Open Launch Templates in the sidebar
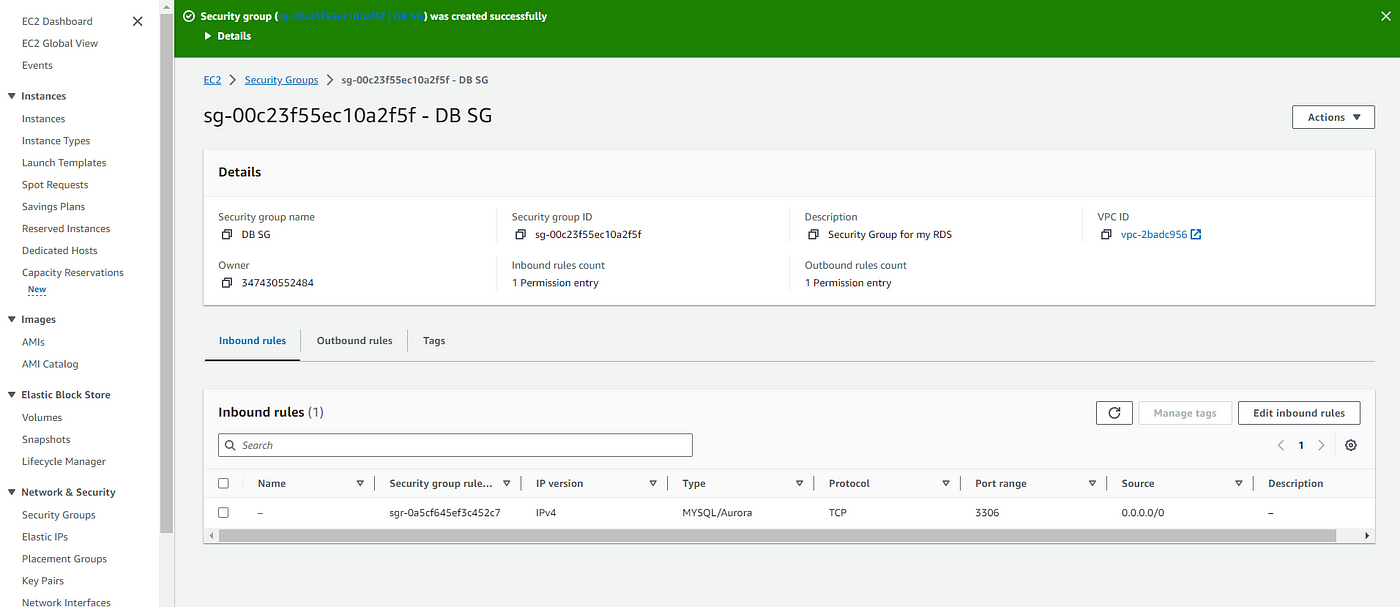The image size is (1400, 607). tap(64, 163)
